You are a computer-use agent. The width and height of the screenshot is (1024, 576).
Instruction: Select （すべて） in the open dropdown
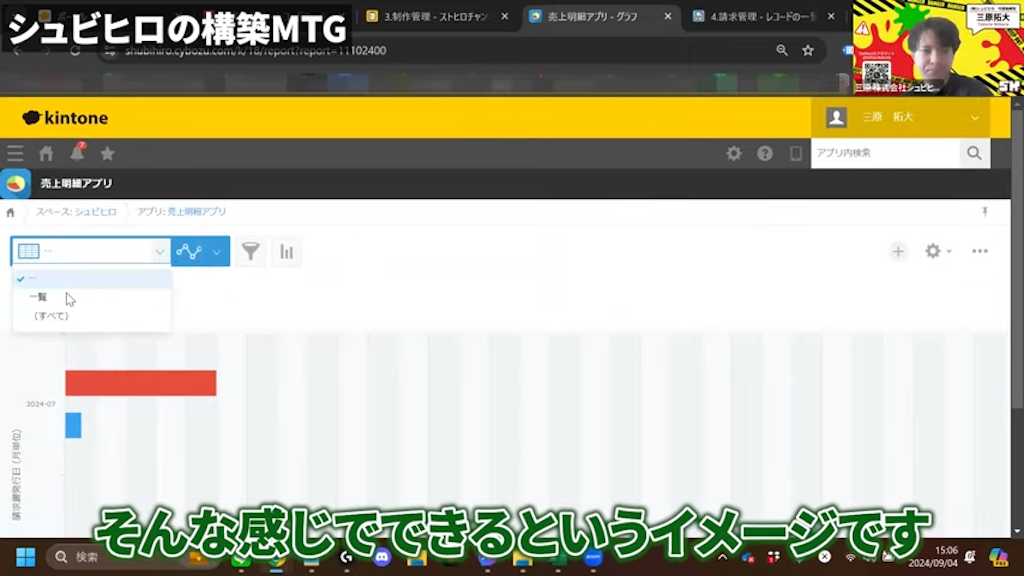[50, 315]
